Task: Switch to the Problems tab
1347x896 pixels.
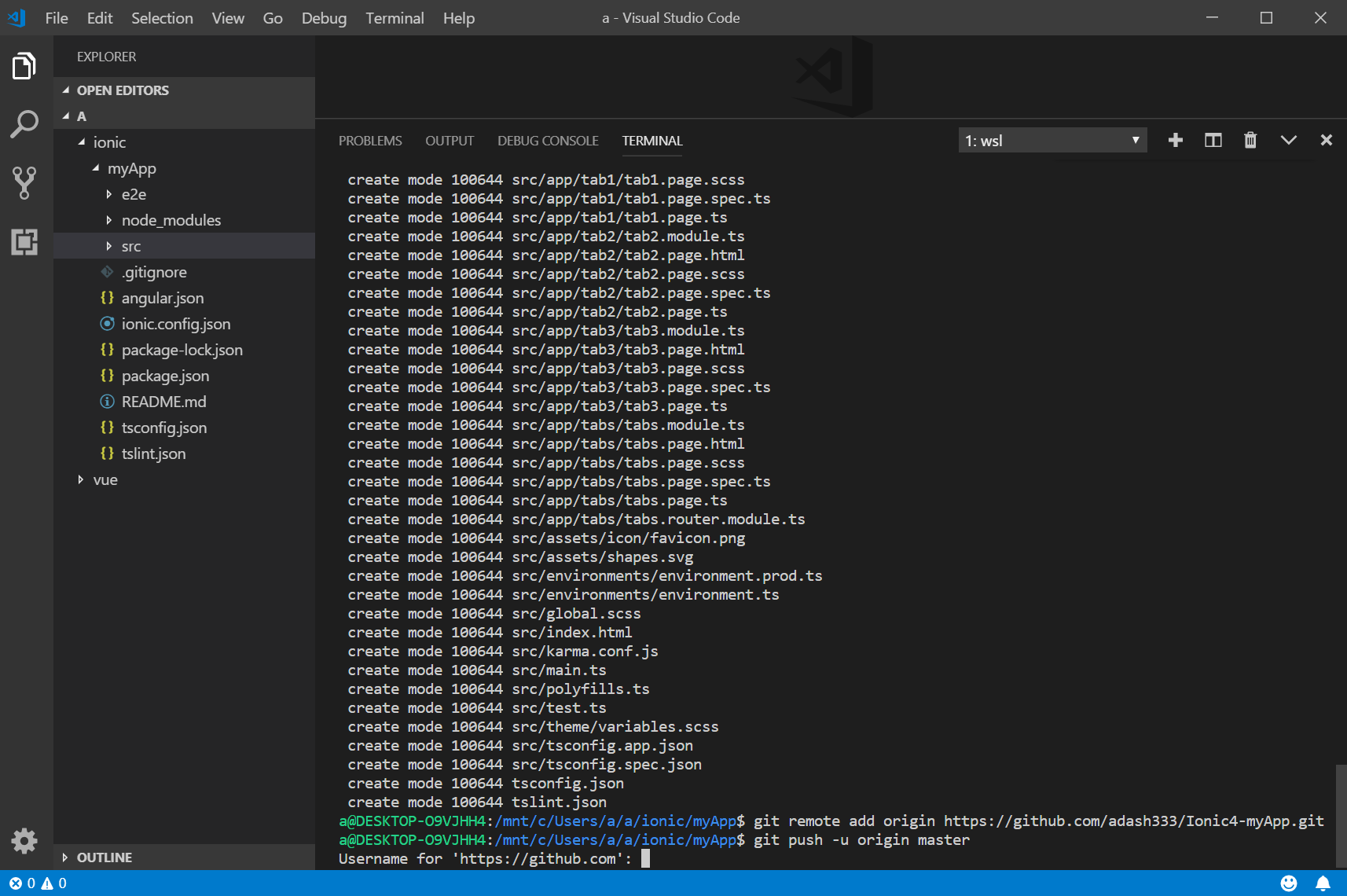Action: 370,141
